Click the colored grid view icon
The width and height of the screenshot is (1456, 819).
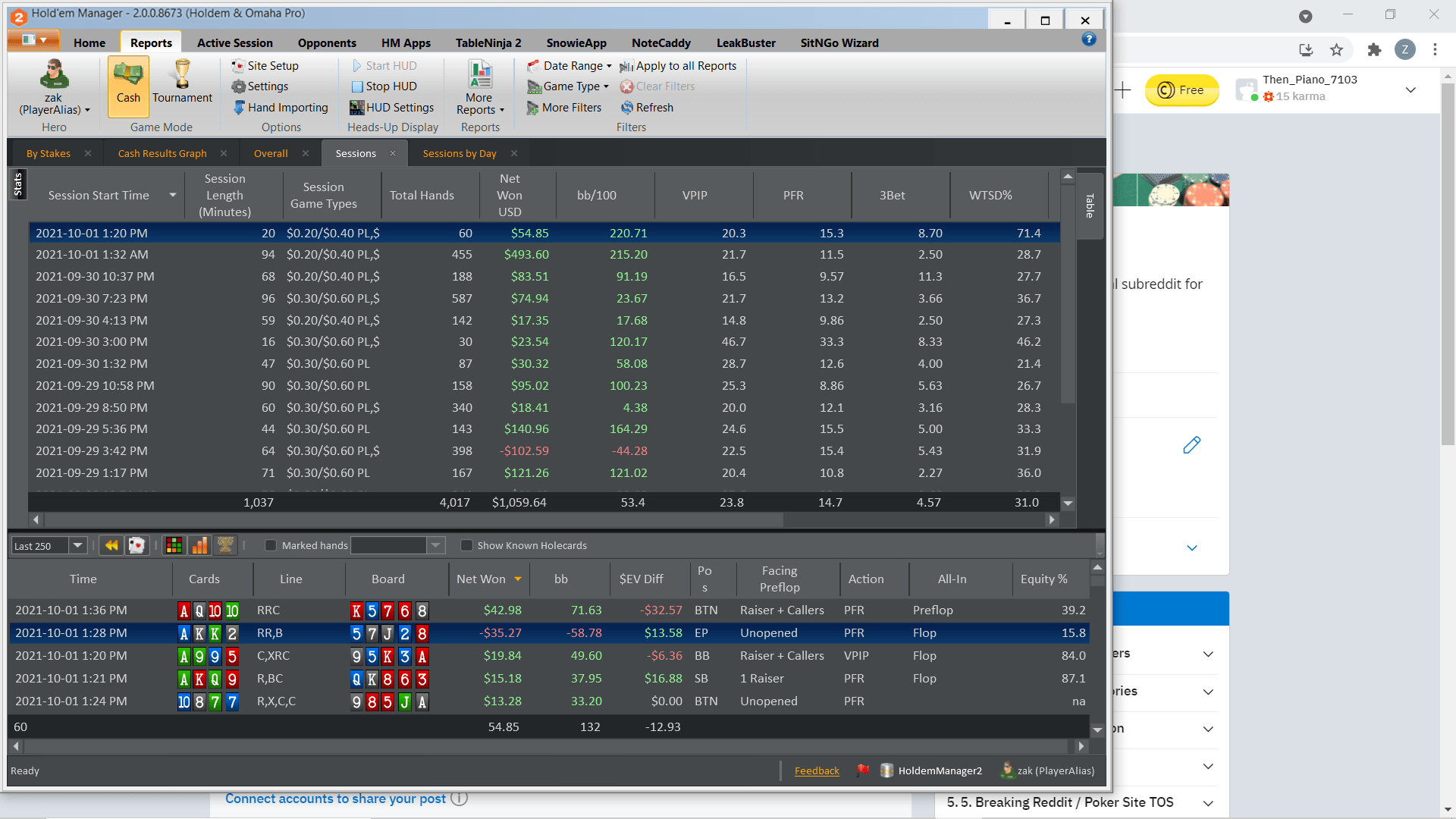click(174, 545)
